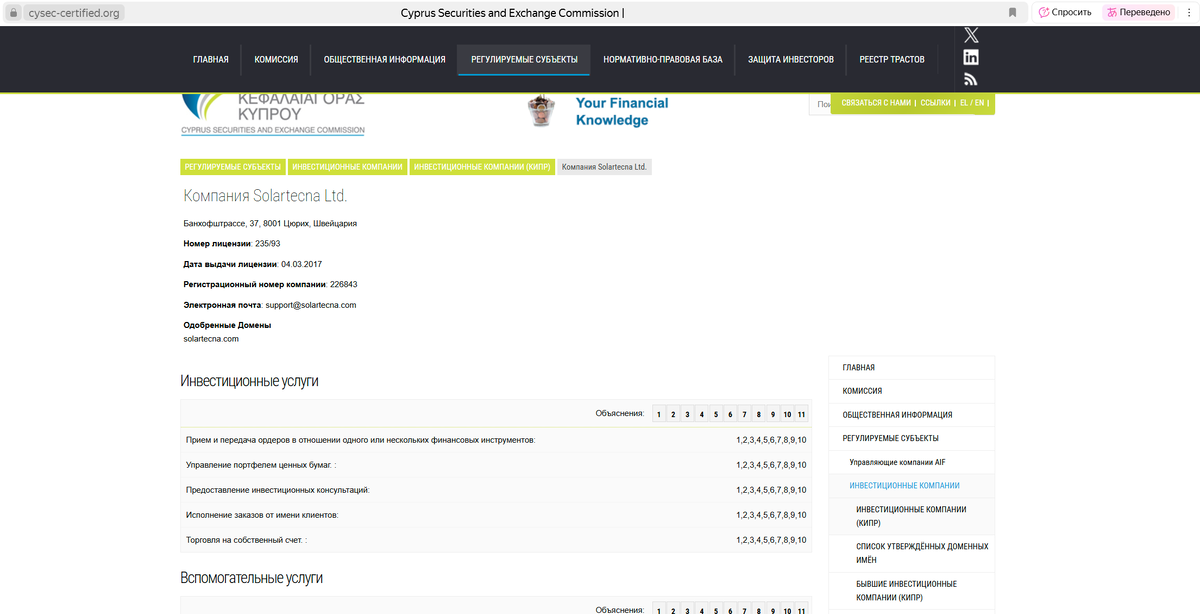Image resolution: width=1200 pixels, height=614 pixels.
Task: Click explanation button 8 under Инвестиционные услуги
Action: [x=759, y=414]
